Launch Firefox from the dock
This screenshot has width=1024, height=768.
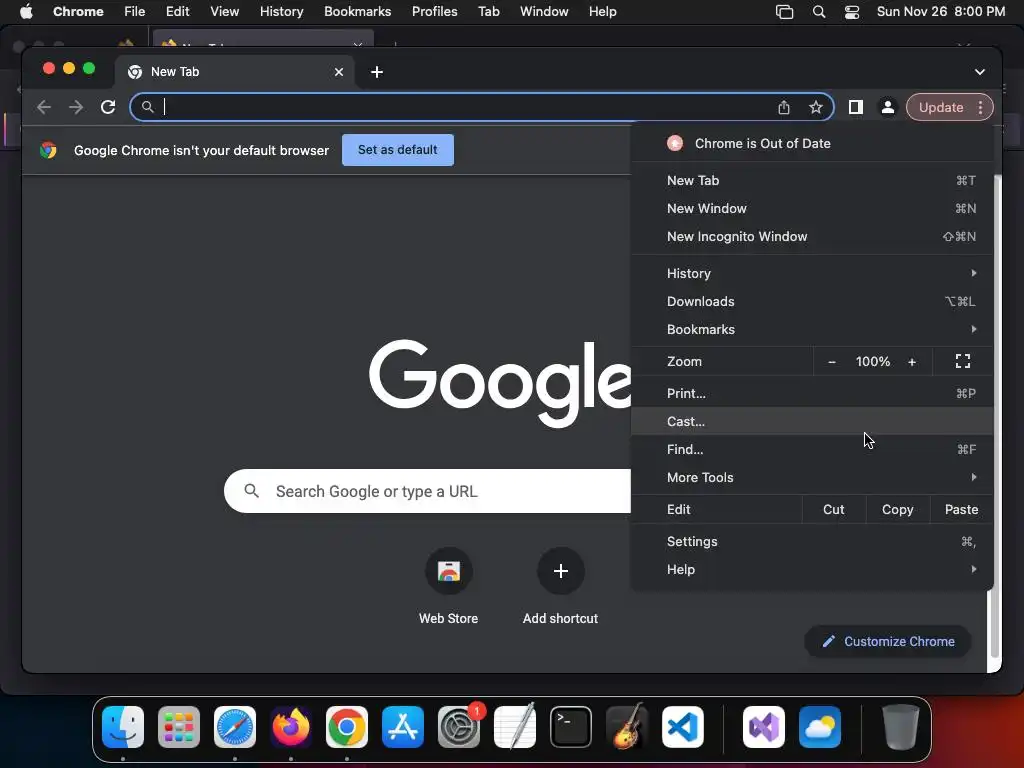tap(291, 727)
